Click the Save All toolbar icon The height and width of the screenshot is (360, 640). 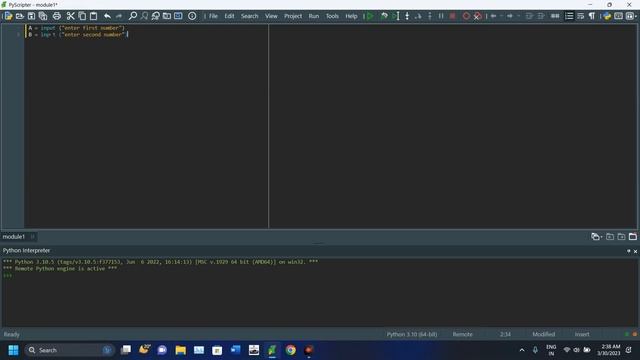[x=43, y=16]
